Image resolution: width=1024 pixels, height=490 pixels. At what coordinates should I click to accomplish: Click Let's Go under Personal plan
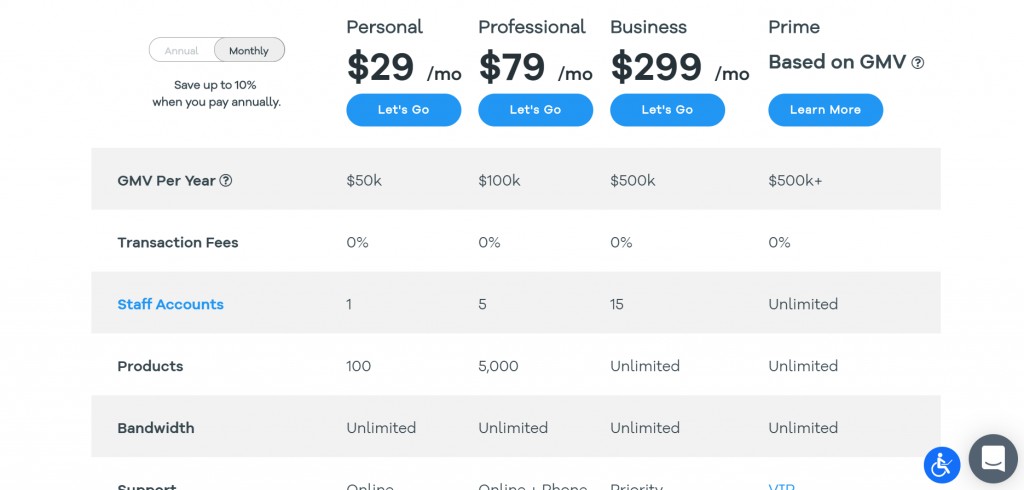click(404, 110)
